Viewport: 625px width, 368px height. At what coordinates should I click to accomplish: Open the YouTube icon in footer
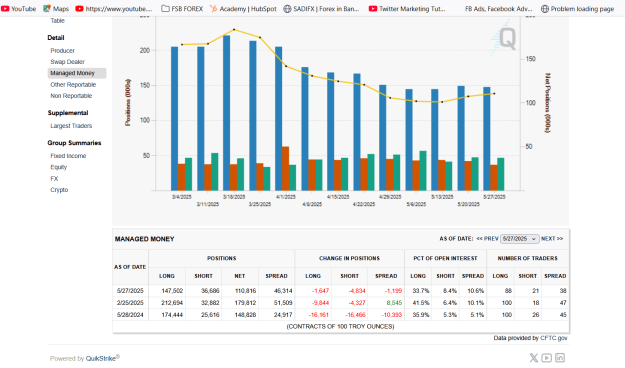[546, 358]
